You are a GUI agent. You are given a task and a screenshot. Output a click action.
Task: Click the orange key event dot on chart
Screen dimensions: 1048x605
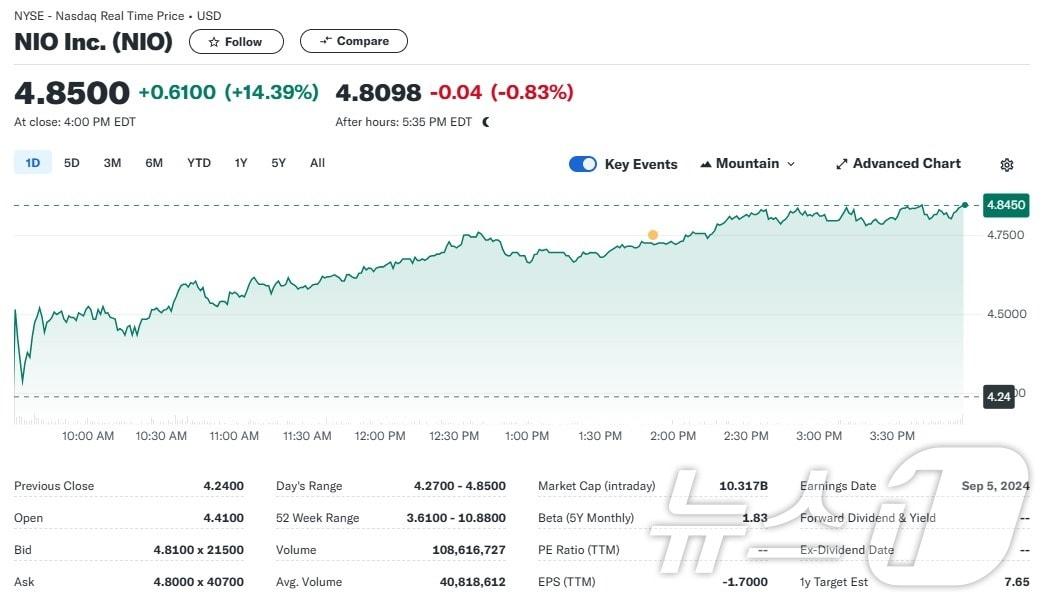[653, 235]
